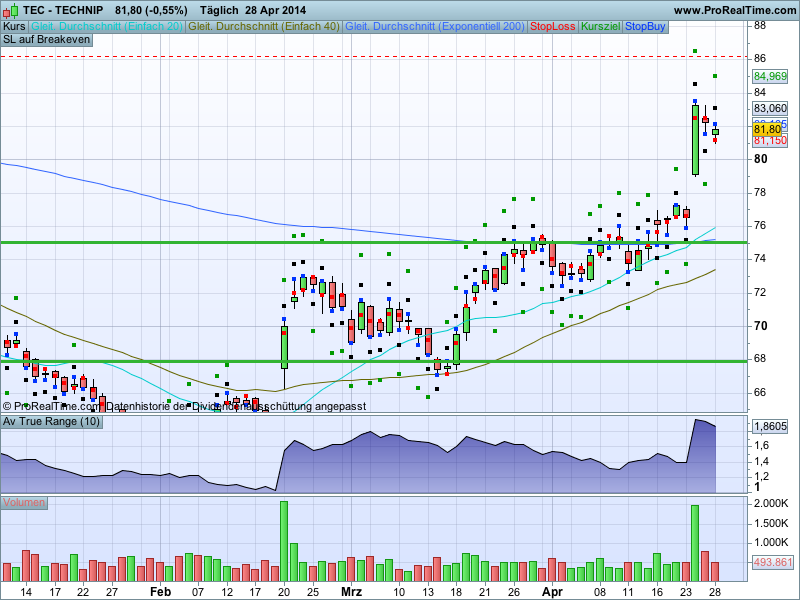Click the tallest volume bar at date 20

coord(284,541)
